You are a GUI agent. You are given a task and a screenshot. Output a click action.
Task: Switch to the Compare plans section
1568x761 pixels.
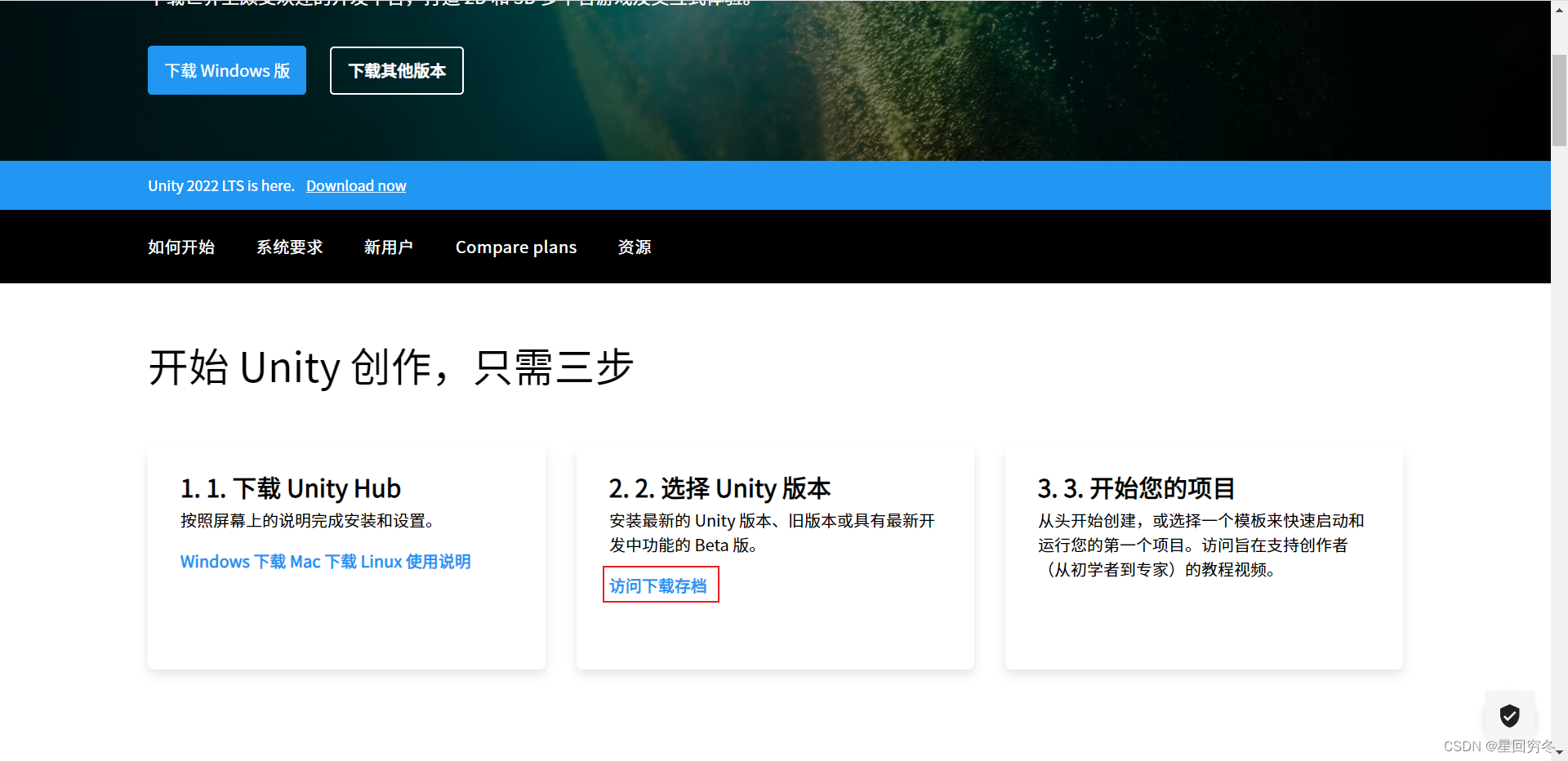pos(515,247)
